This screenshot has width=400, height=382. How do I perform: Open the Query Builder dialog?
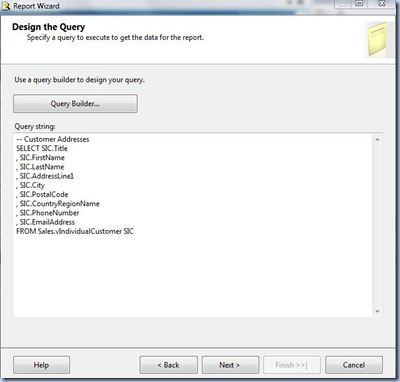click(75, 104)
